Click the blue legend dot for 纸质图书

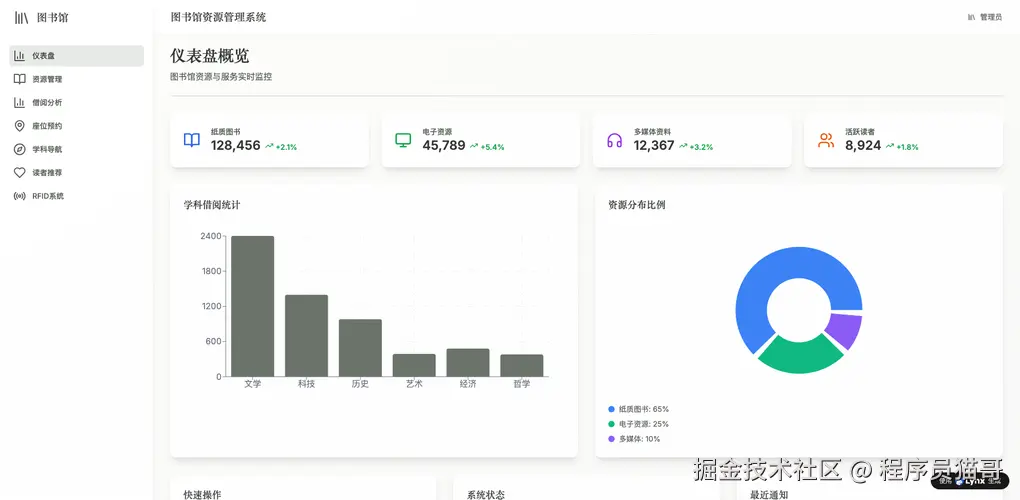pyautogui.click(x=611, y=409)
